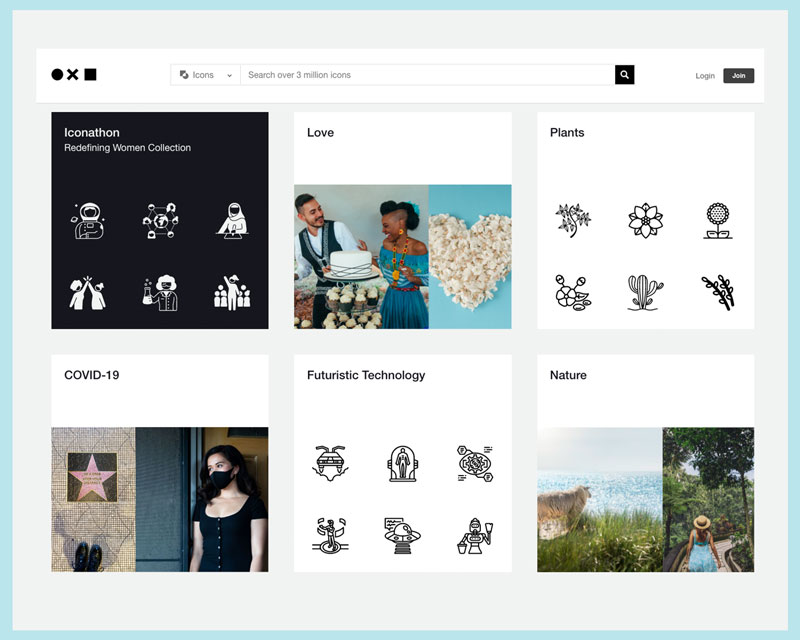Select the cleaning robot icon

pyautogui.click(x=475, y=535)
